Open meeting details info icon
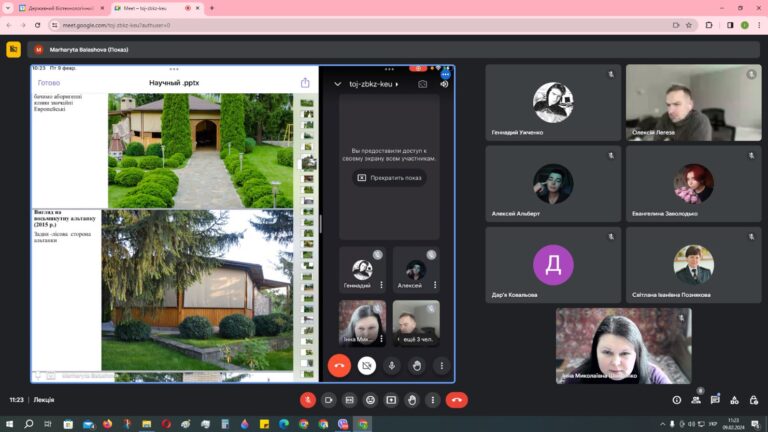This screenshot has width=768, height=432. (677, 400)
